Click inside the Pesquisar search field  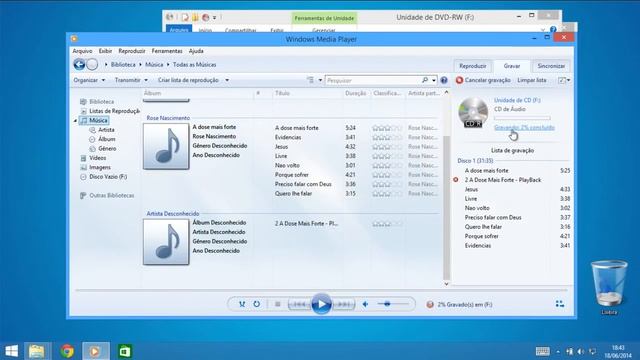tap(373, 80)
